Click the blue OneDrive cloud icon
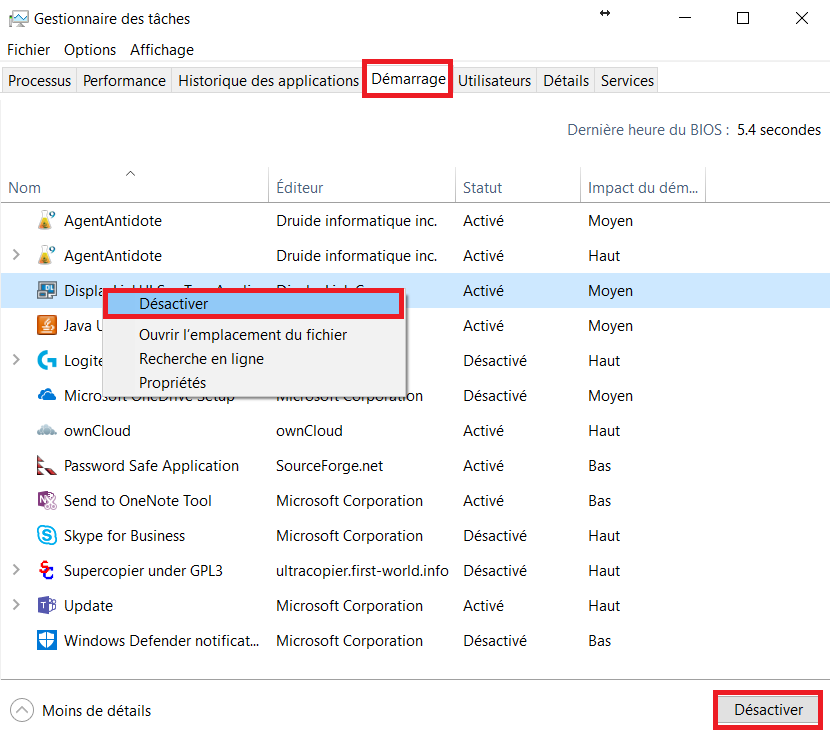 47,395
